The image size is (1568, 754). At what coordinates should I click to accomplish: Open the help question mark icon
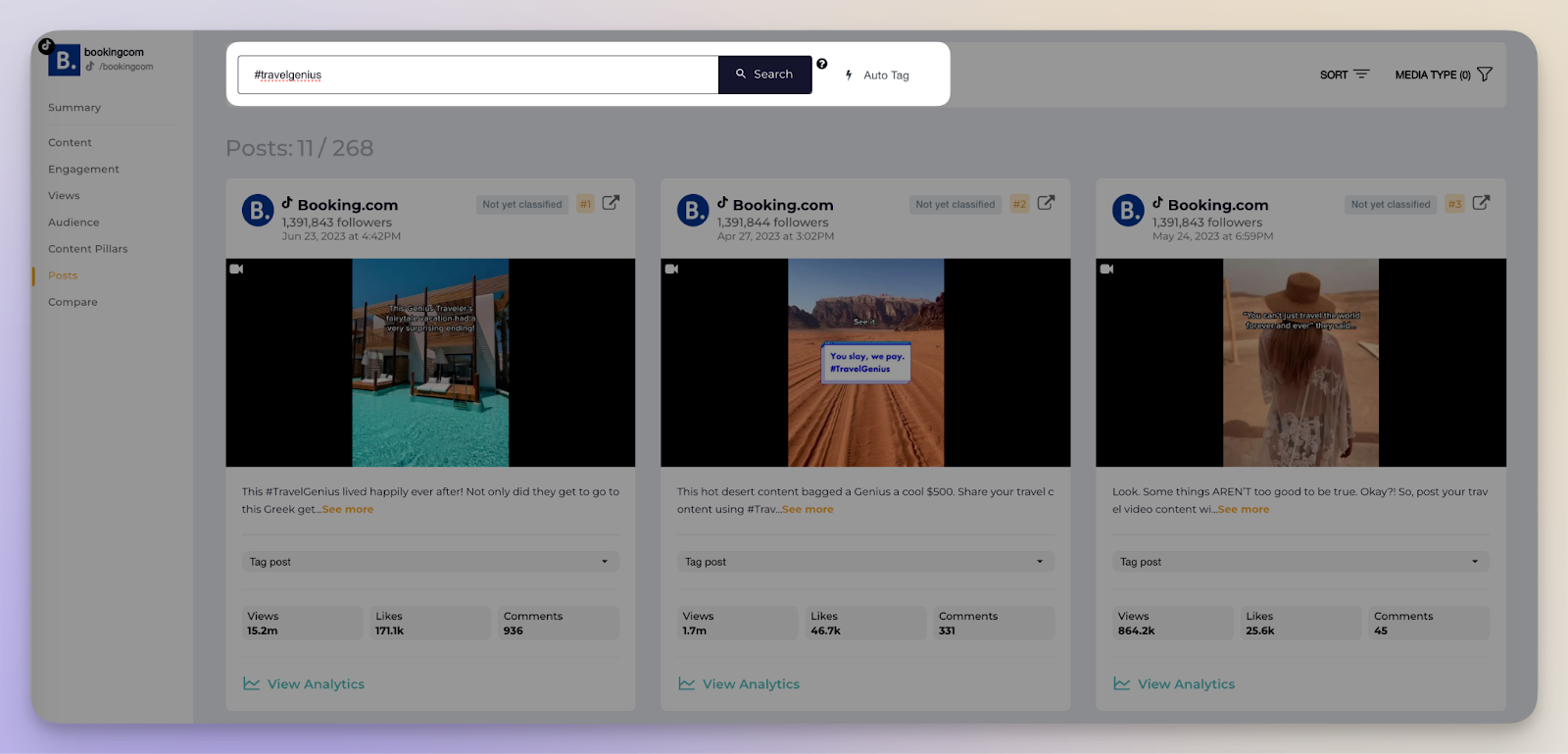(822, 64)
